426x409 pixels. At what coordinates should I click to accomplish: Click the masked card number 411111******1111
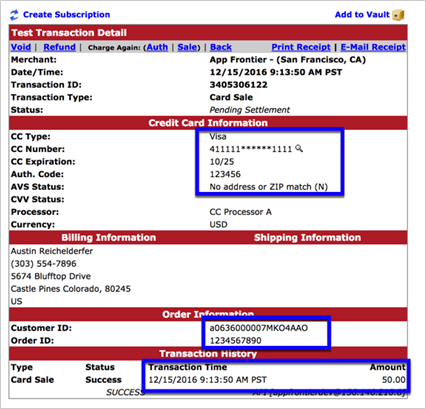[251, 149]
